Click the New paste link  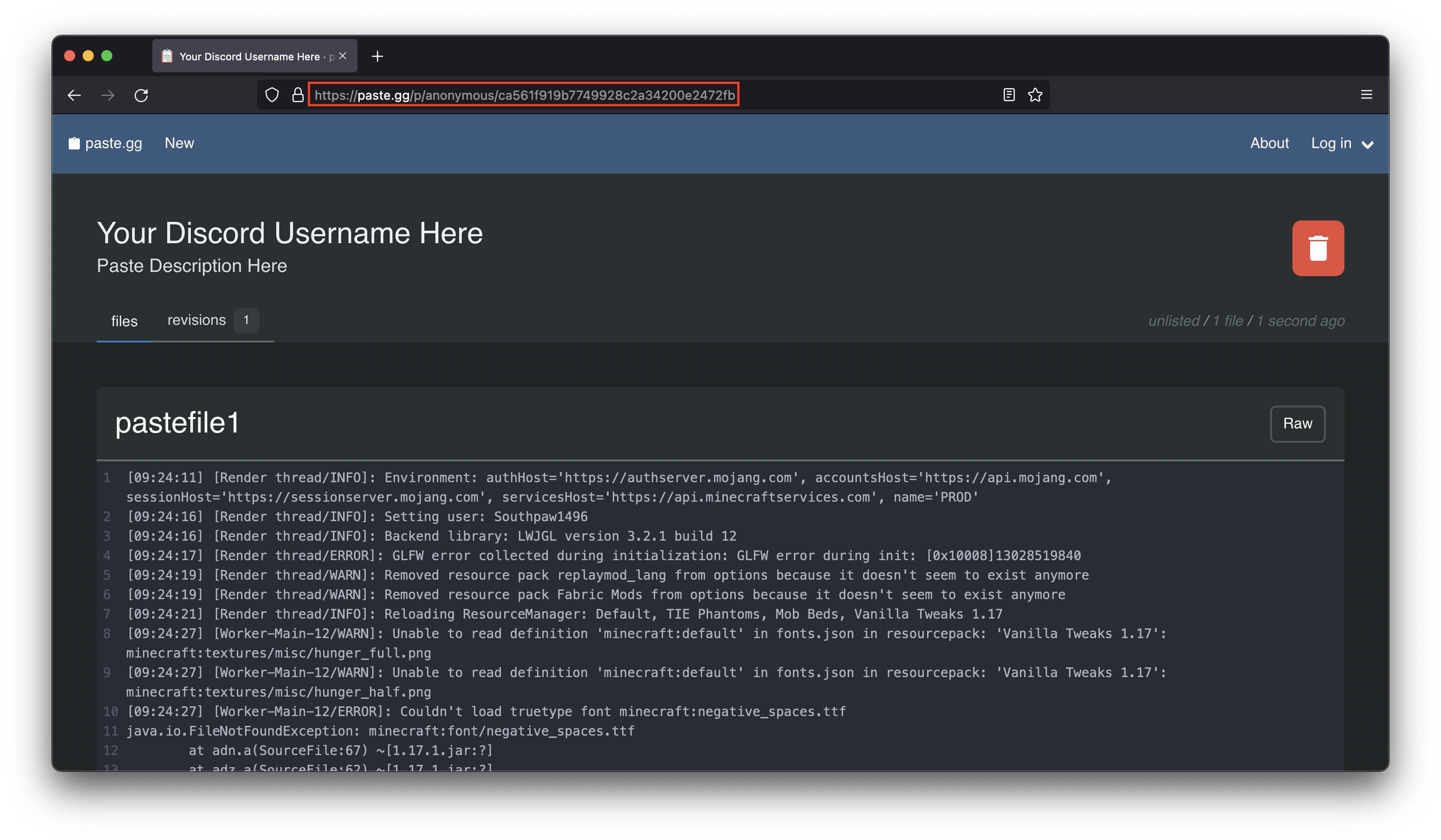180,143
